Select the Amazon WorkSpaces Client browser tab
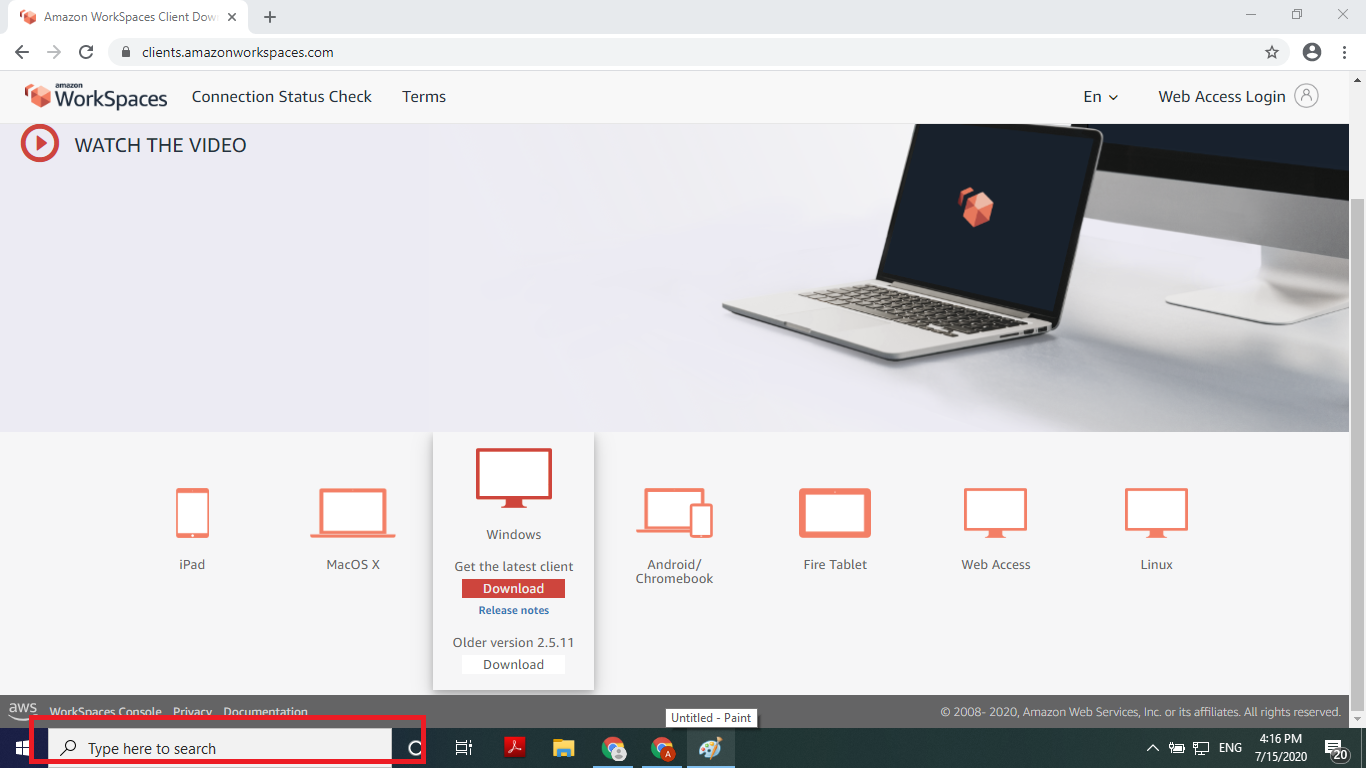The height and width of the screenshot is (768, 1366). 130,17
